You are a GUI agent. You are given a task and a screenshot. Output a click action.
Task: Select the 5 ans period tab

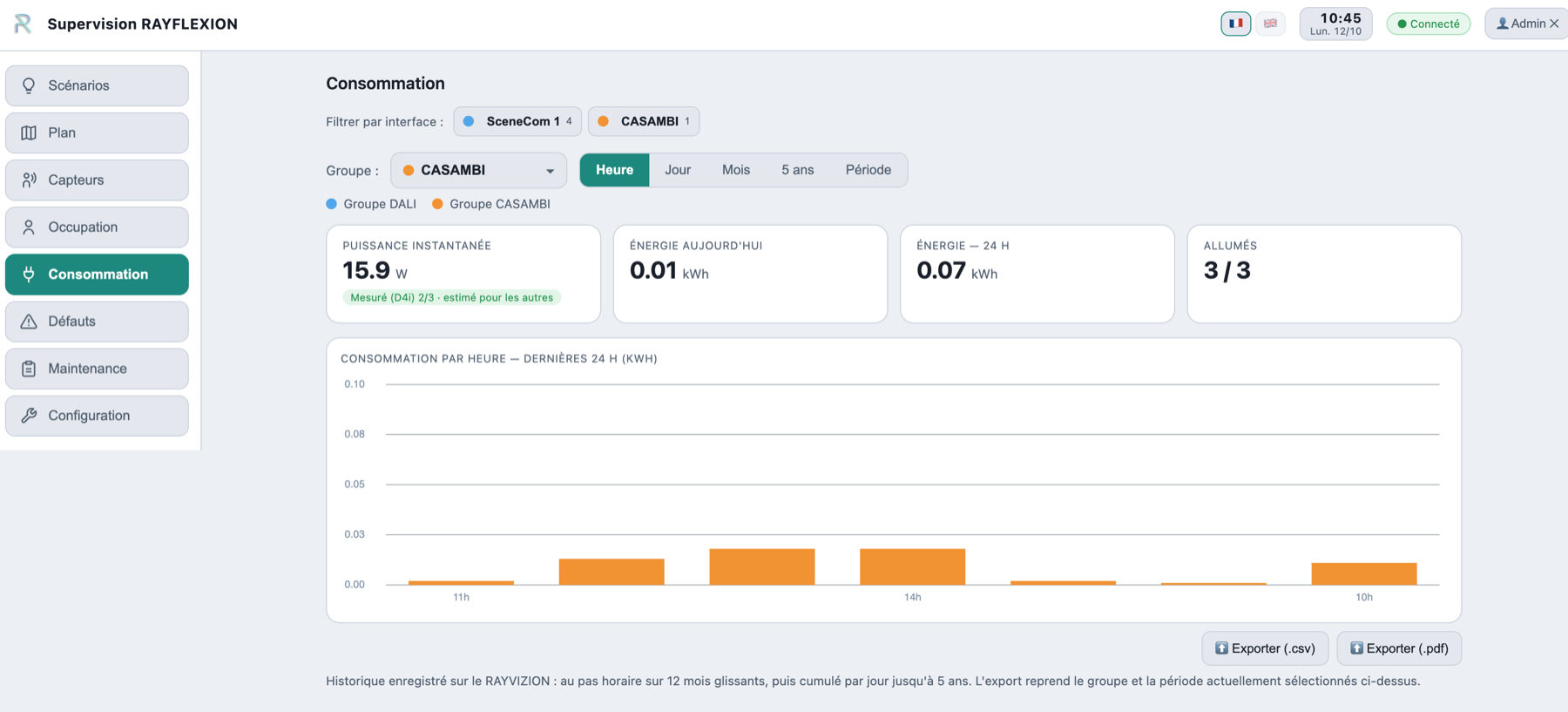coord(797,170)
